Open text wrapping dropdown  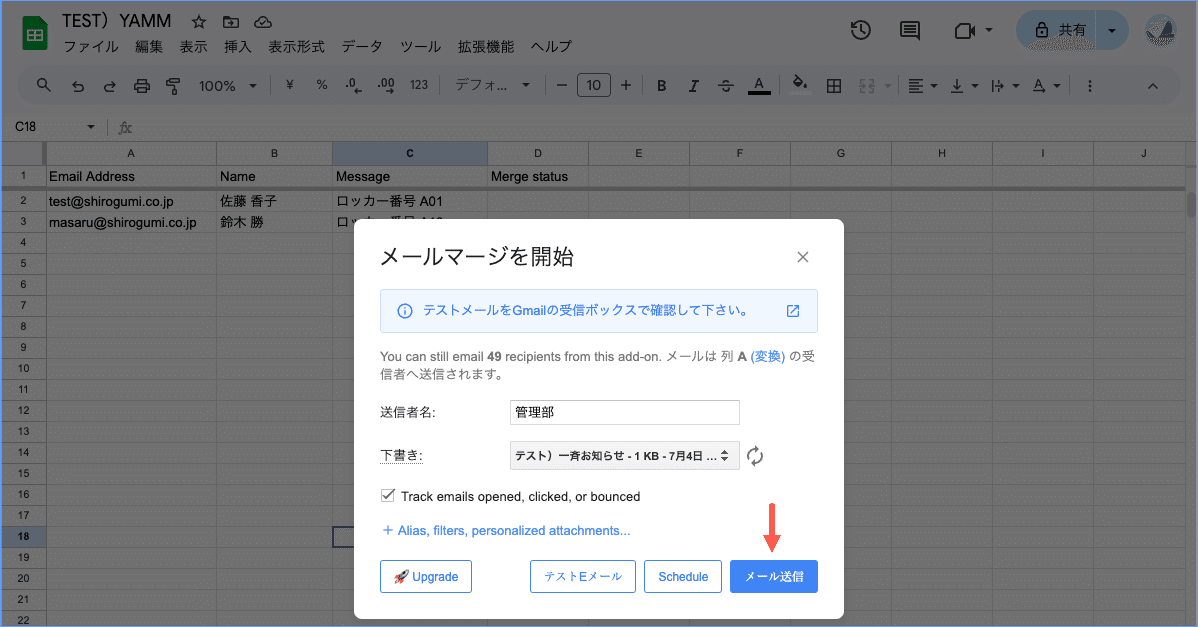pyautogui.click(x=1005, y=86)
